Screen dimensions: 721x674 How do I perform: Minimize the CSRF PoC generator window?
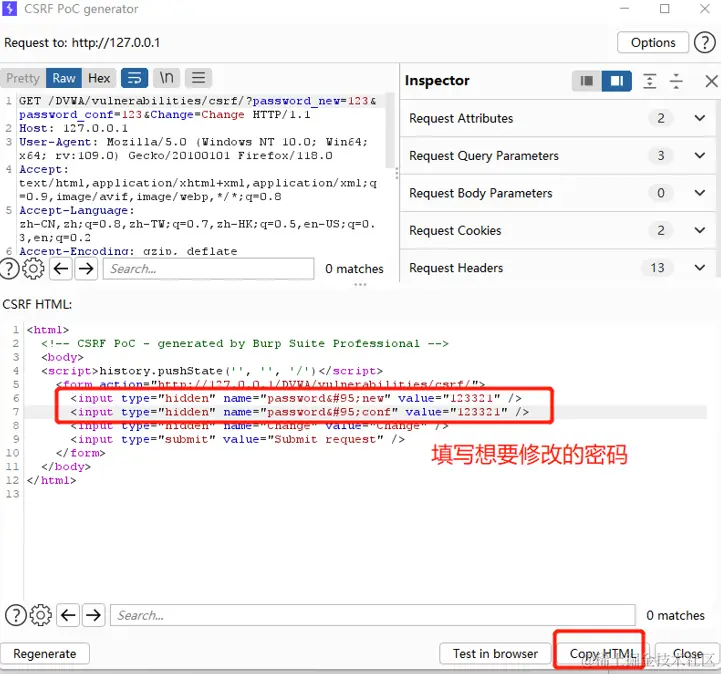pos(624,9)
